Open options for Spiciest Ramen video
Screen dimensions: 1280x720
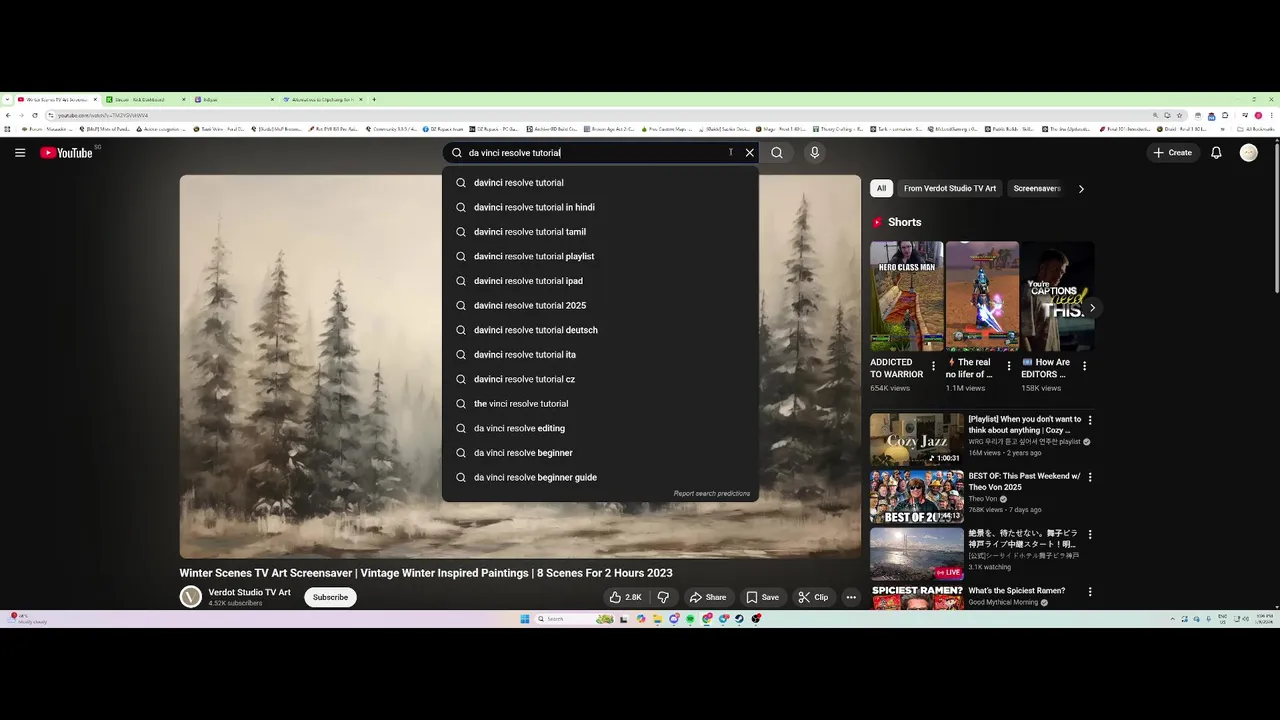click(1090, 592)
